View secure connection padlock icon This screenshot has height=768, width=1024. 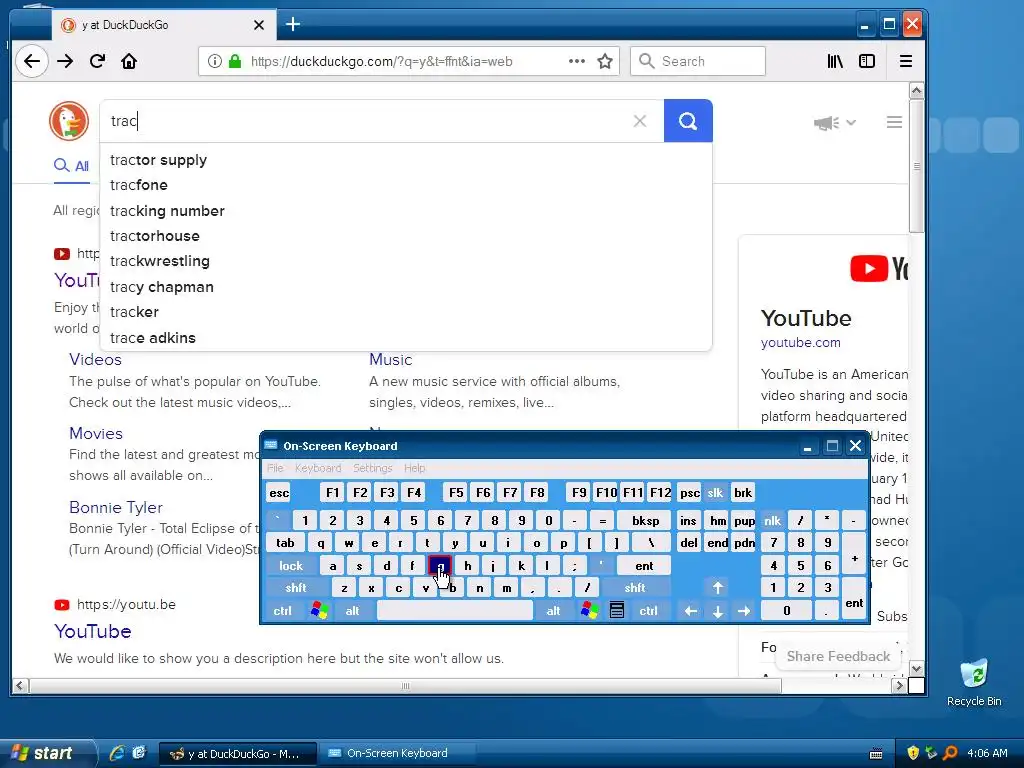(x=235, y=61)
